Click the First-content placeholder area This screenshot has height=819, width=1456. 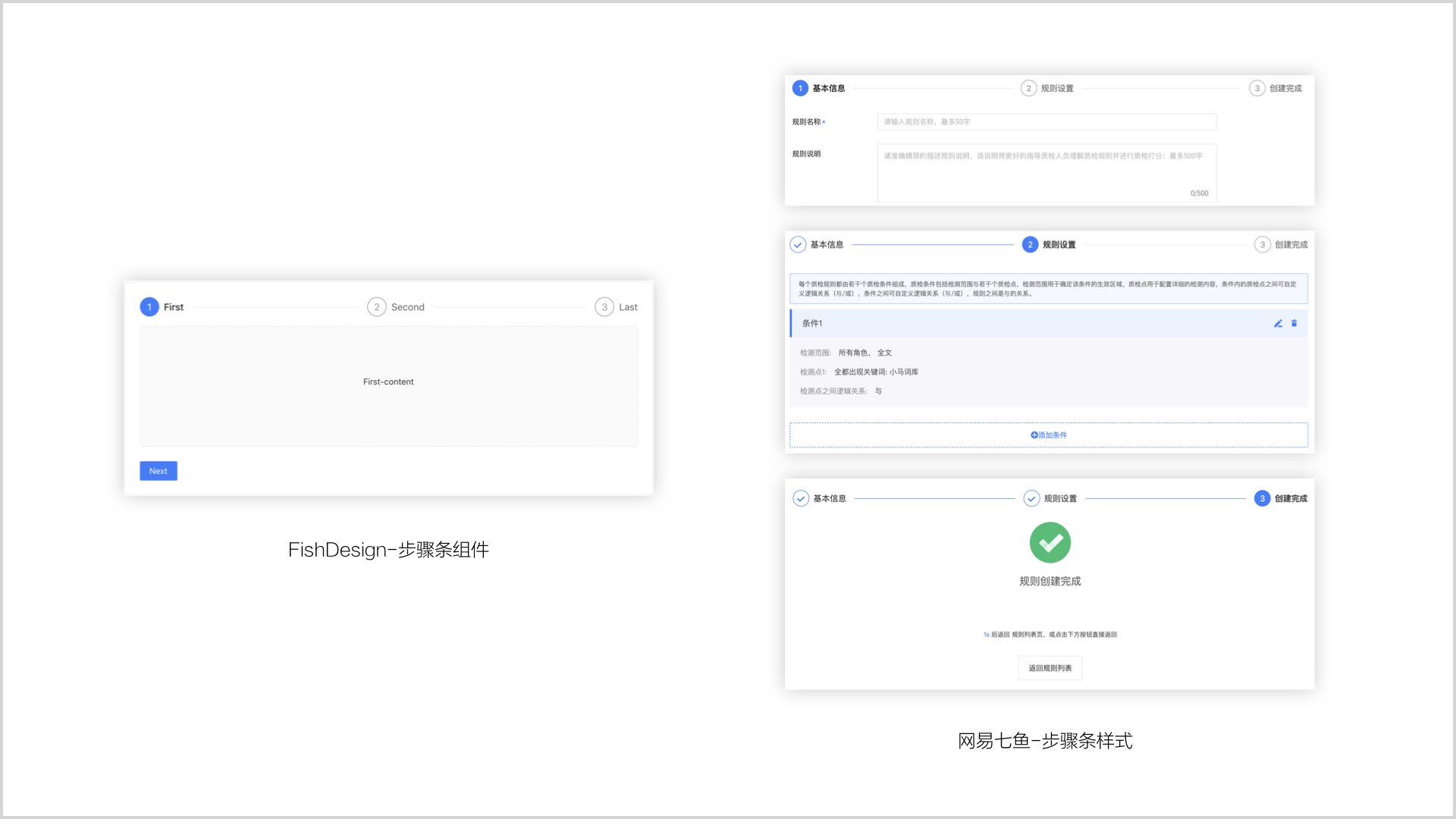click(388, 381)
